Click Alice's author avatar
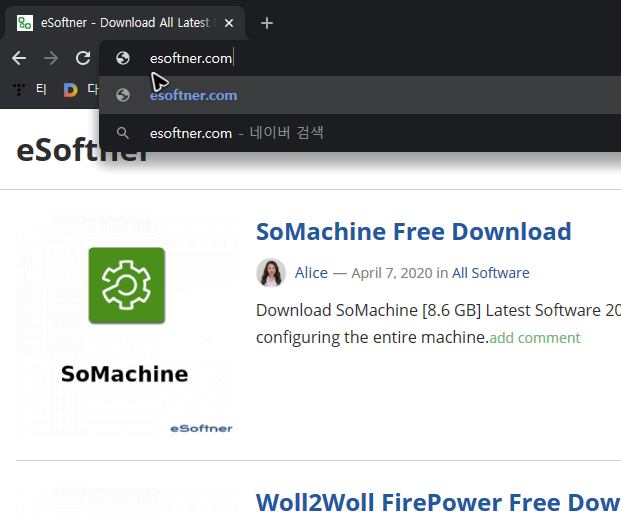 271,273
